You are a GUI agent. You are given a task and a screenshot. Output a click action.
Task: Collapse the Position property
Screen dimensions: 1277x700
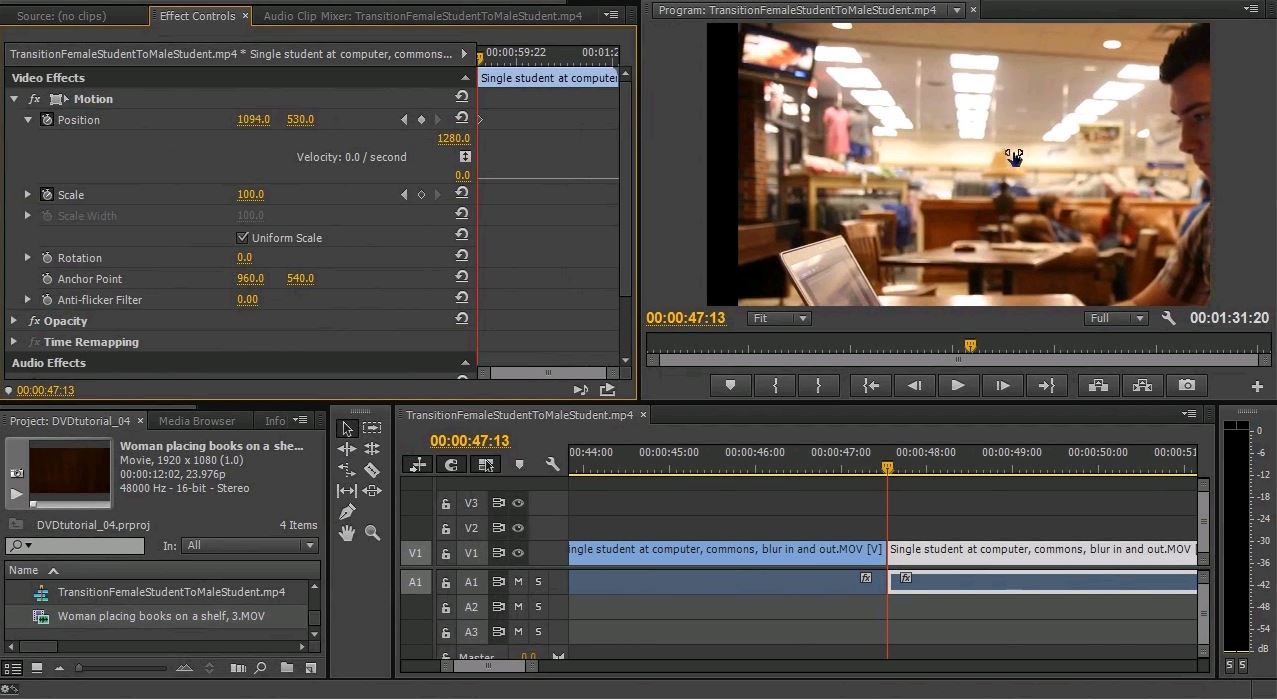click(28, 119)
